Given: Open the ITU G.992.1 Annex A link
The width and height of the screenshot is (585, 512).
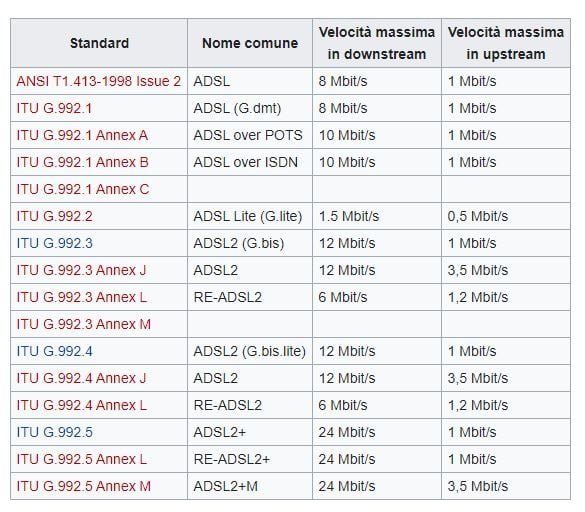Looking at the screenshot, I should point(82,135).
